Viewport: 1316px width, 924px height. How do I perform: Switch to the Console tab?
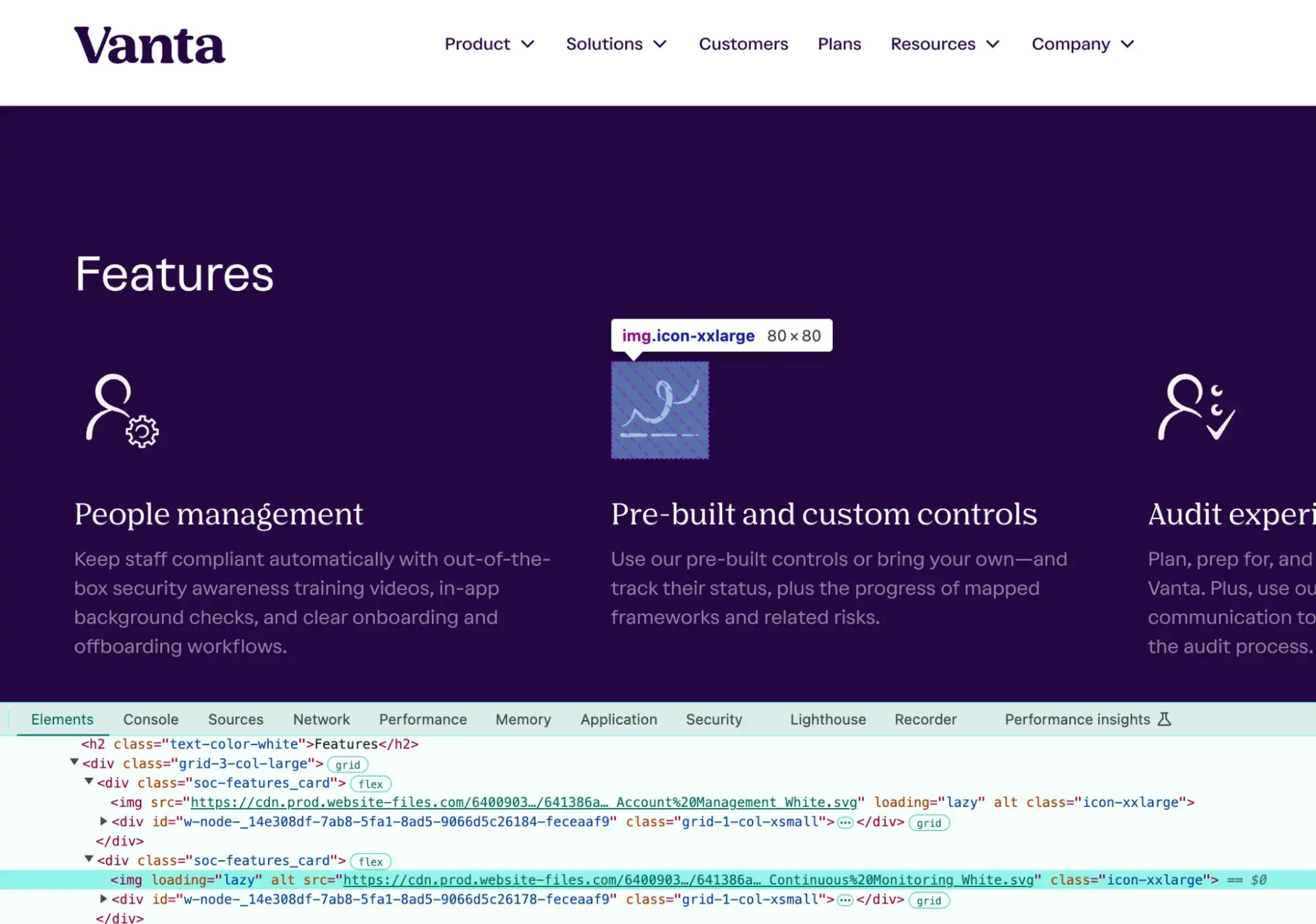point(151,719)
